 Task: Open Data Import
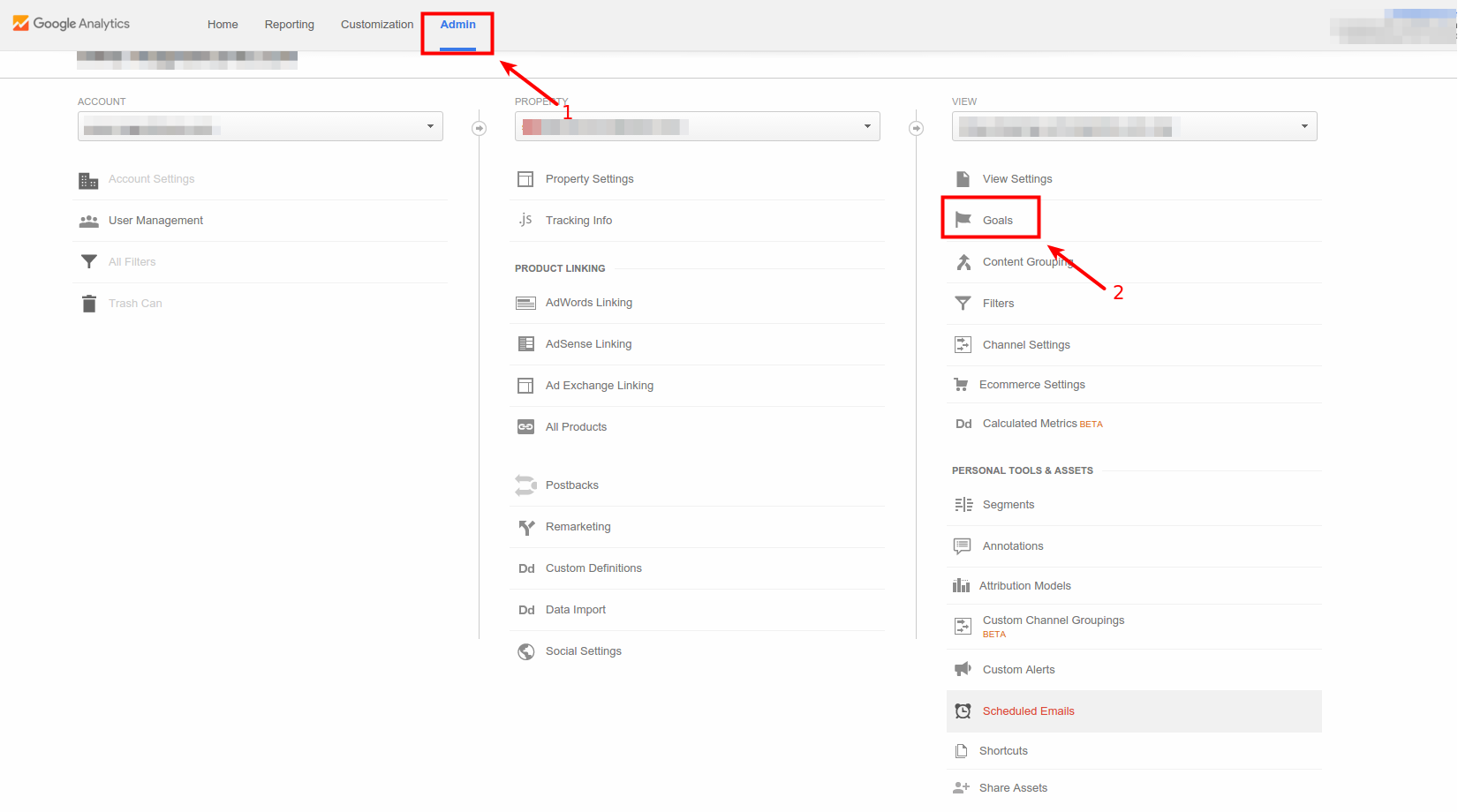(576, 610)
